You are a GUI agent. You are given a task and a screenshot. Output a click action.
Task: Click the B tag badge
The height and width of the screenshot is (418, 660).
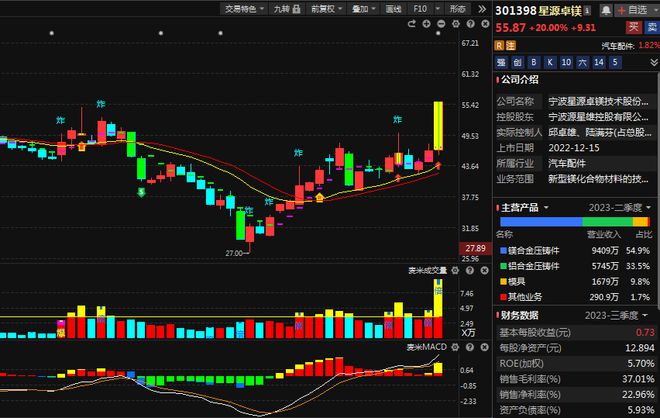click(x=534, y=62)
